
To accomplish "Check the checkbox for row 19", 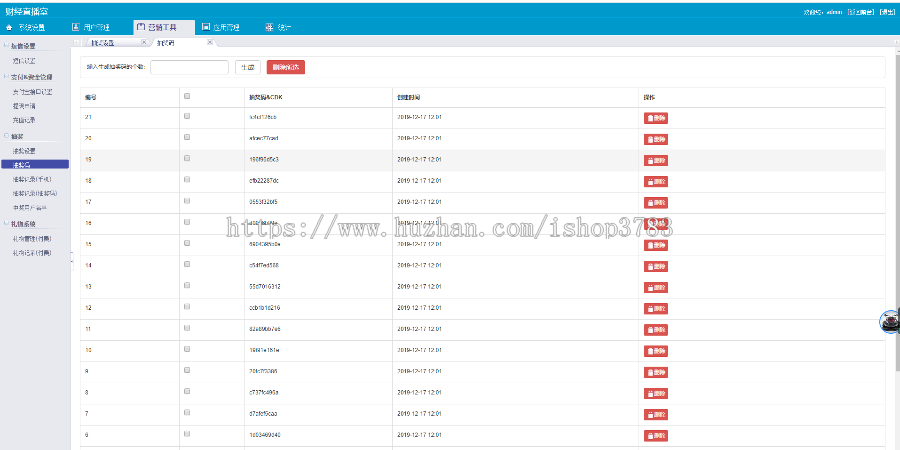I will [187, 158].
